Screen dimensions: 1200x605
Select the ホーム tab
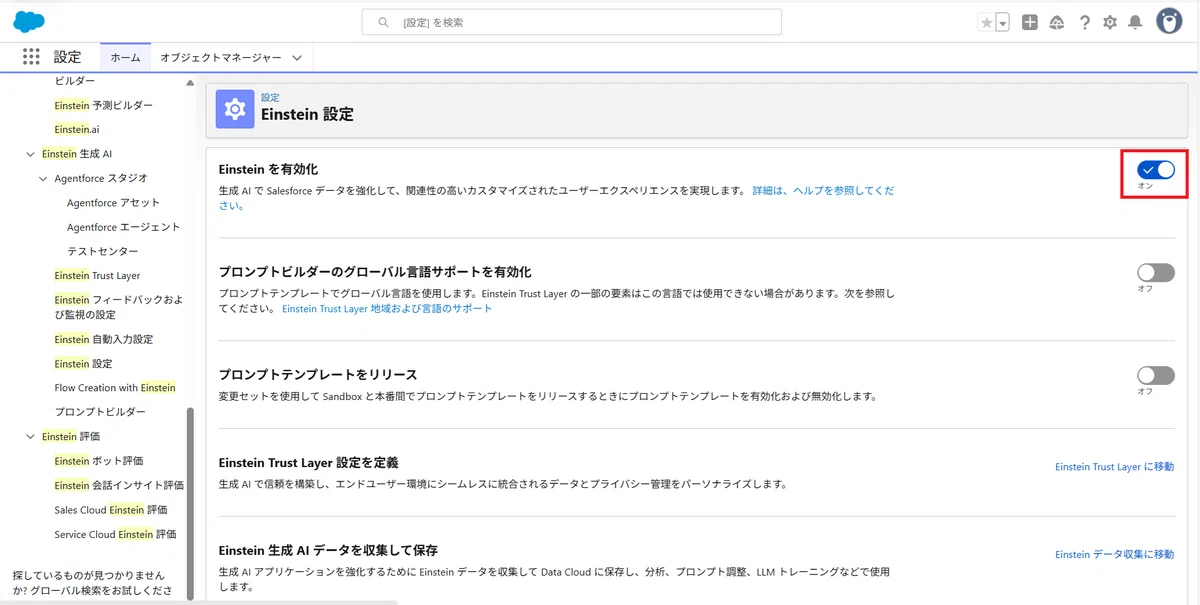[125, 58]
